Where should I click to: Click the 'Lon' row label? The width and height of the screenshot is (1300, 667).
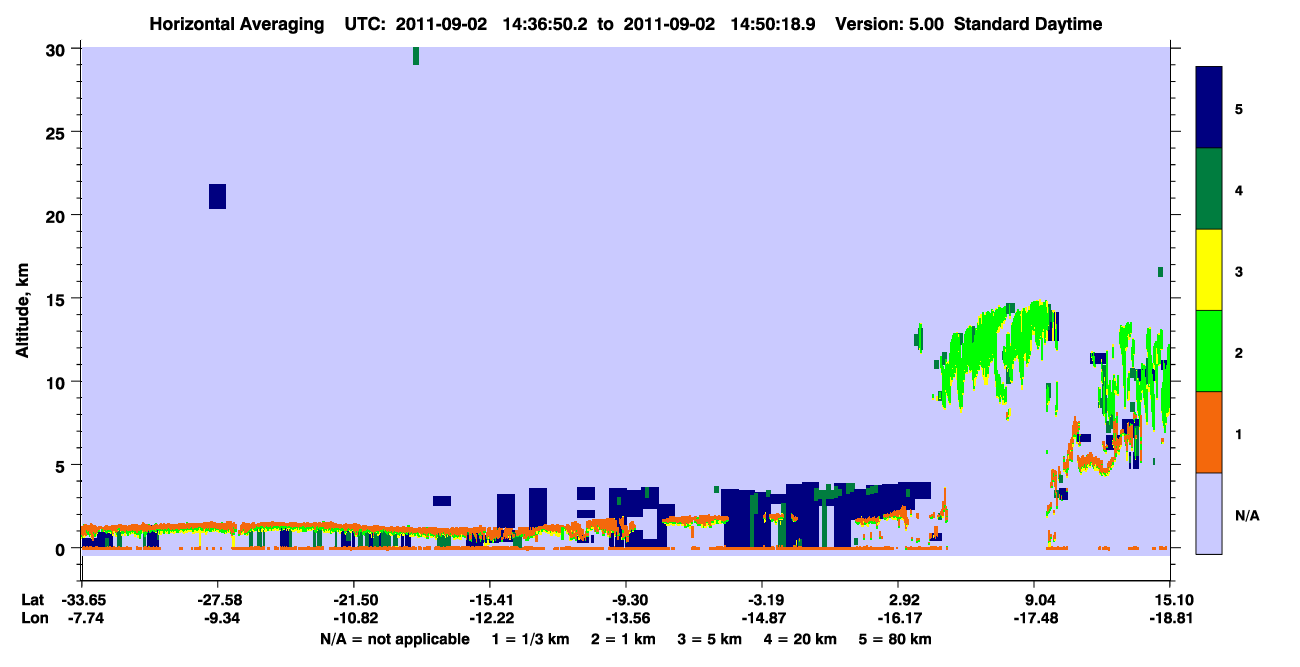click(33, 618)
